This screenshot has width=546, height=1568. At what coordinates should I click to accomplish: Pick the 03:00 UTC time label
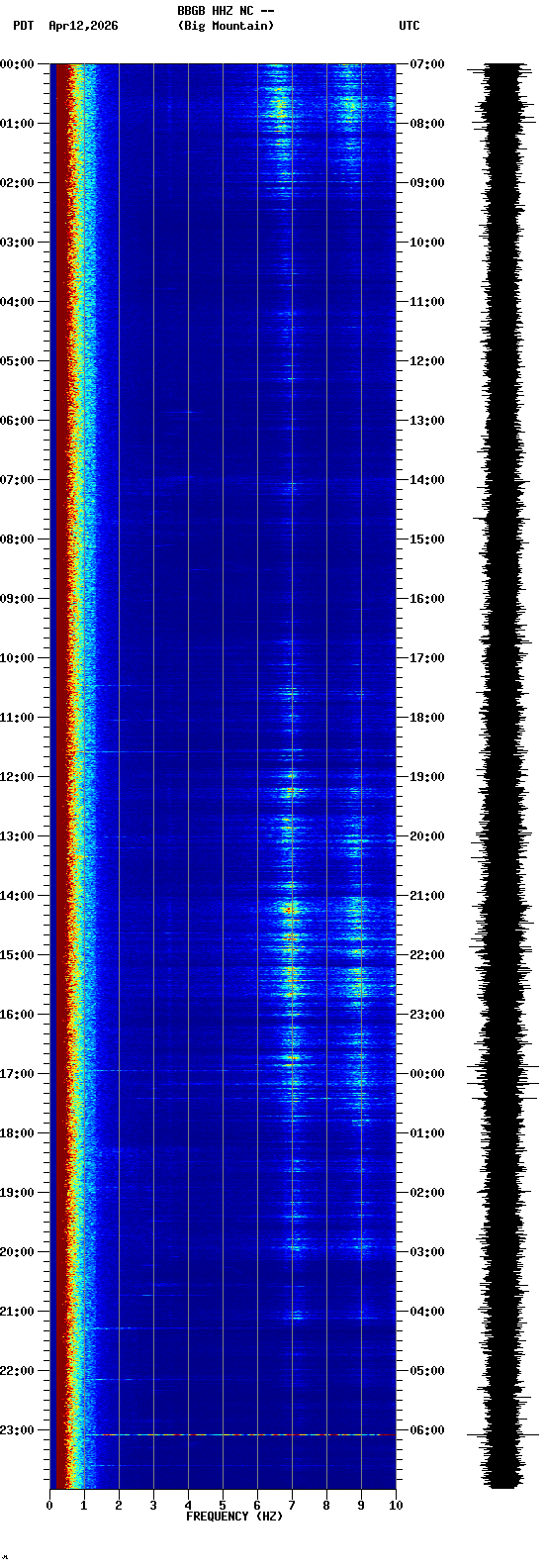click(x=427, y=1252)
